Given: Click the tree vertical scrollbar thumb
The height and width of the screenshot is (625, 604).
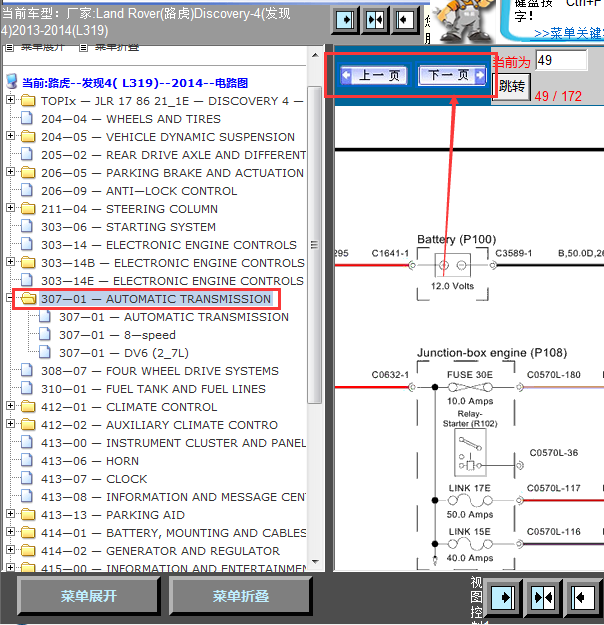Looking at the screenshot, I should pos(315,245).
